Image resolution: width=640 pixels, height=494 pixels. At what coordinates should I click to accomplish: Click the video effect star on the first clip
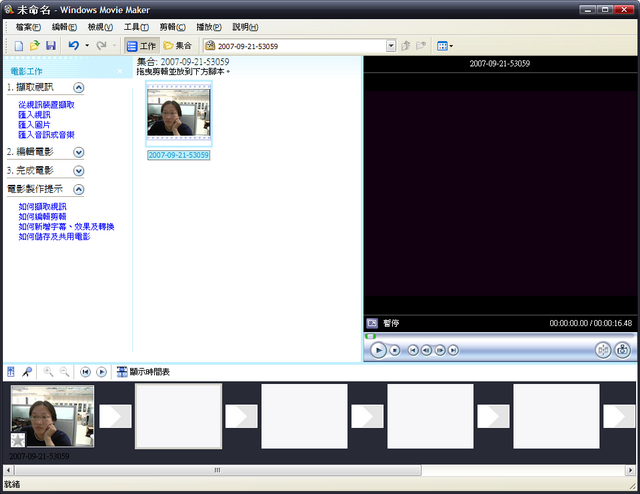18,440
